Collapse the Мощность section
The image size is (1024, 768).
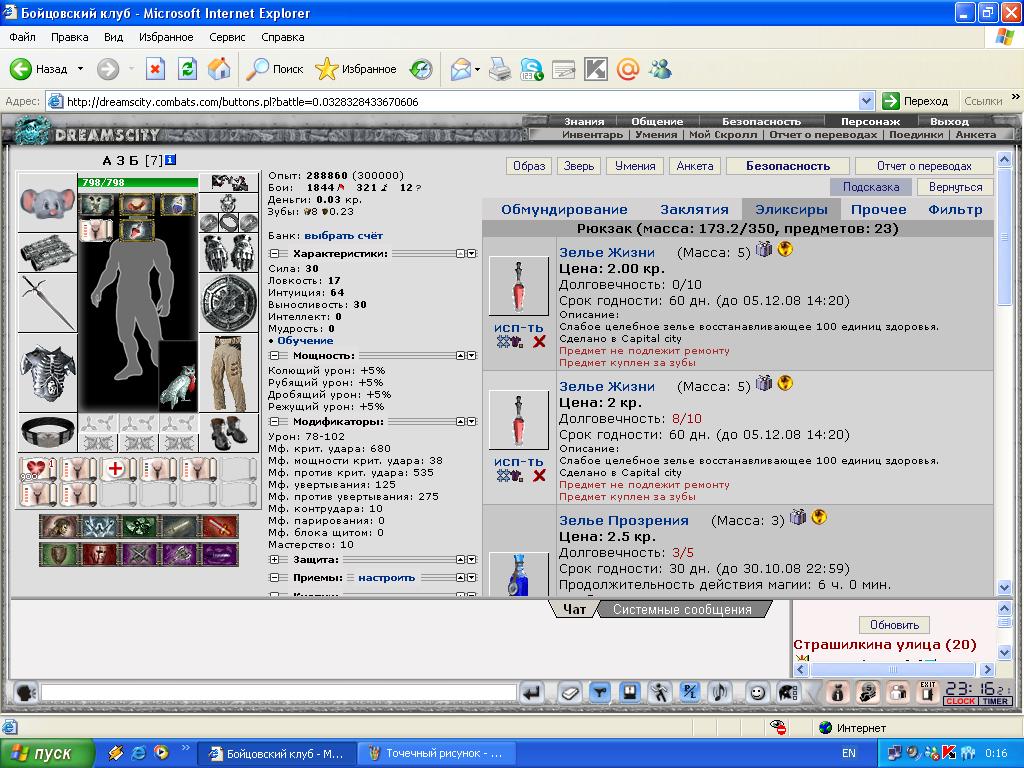[274, 355]
